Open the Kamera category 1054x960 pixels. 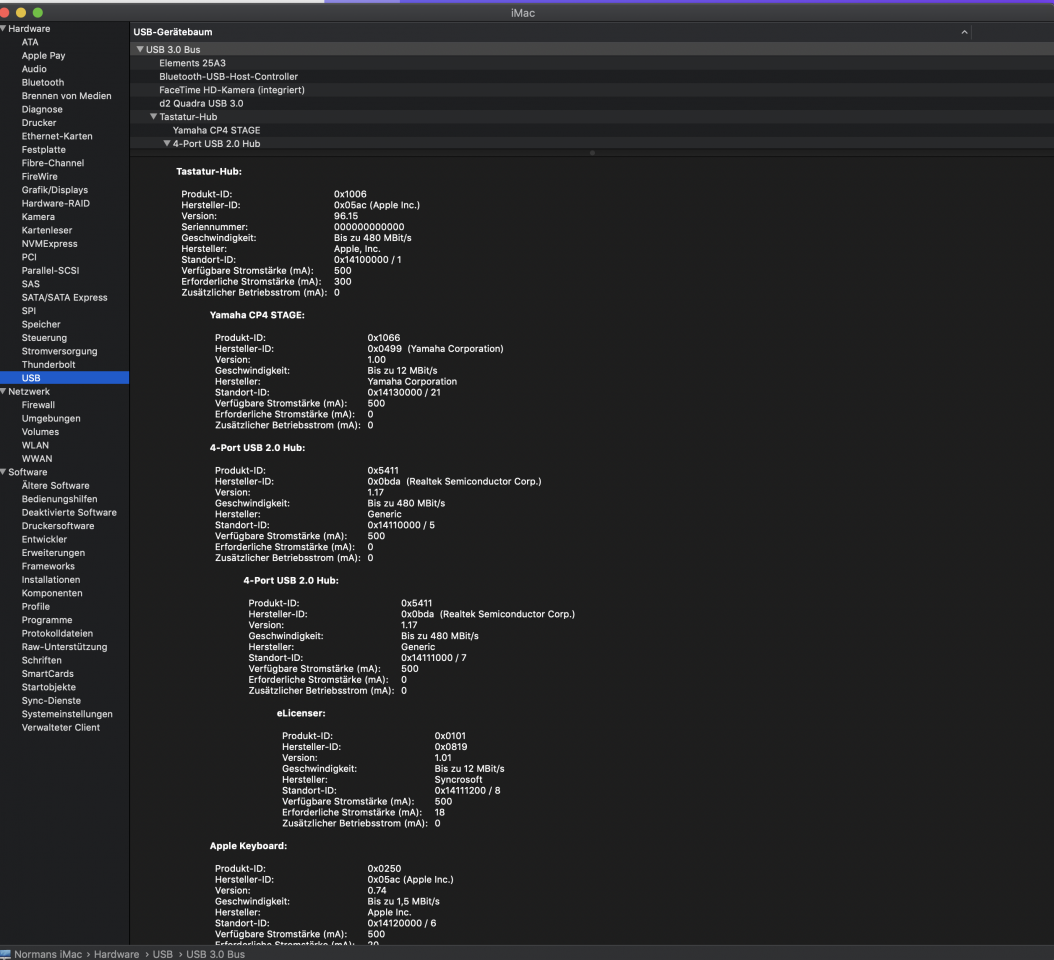point(38,216)
